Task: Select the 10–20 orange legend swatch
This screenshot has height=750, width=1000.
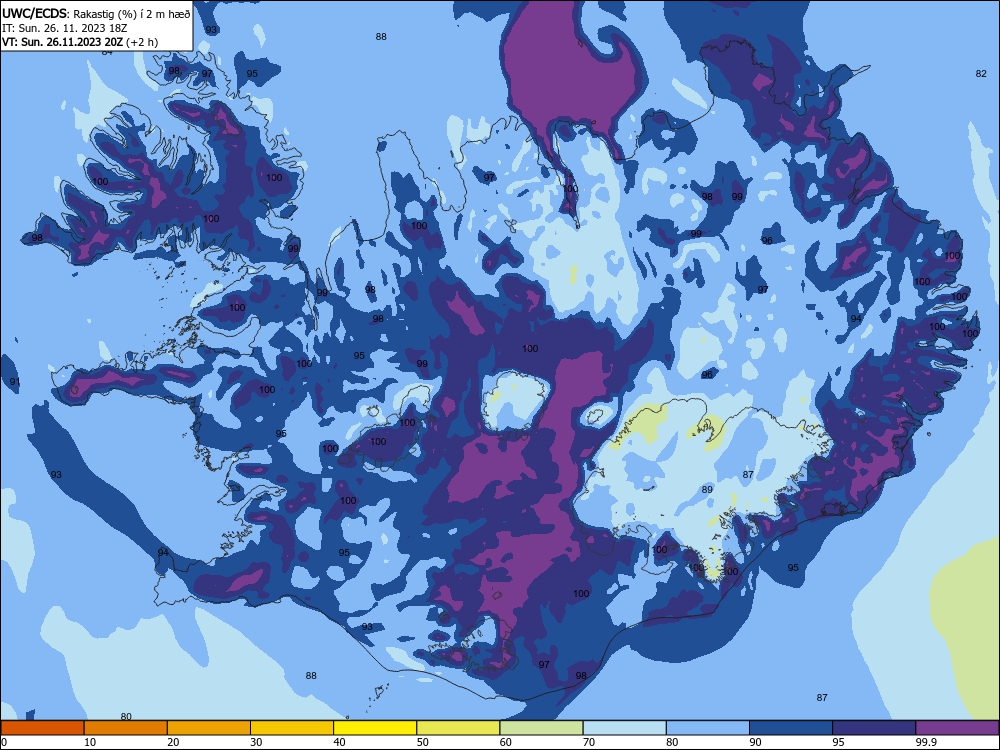Action: point(126,728)
